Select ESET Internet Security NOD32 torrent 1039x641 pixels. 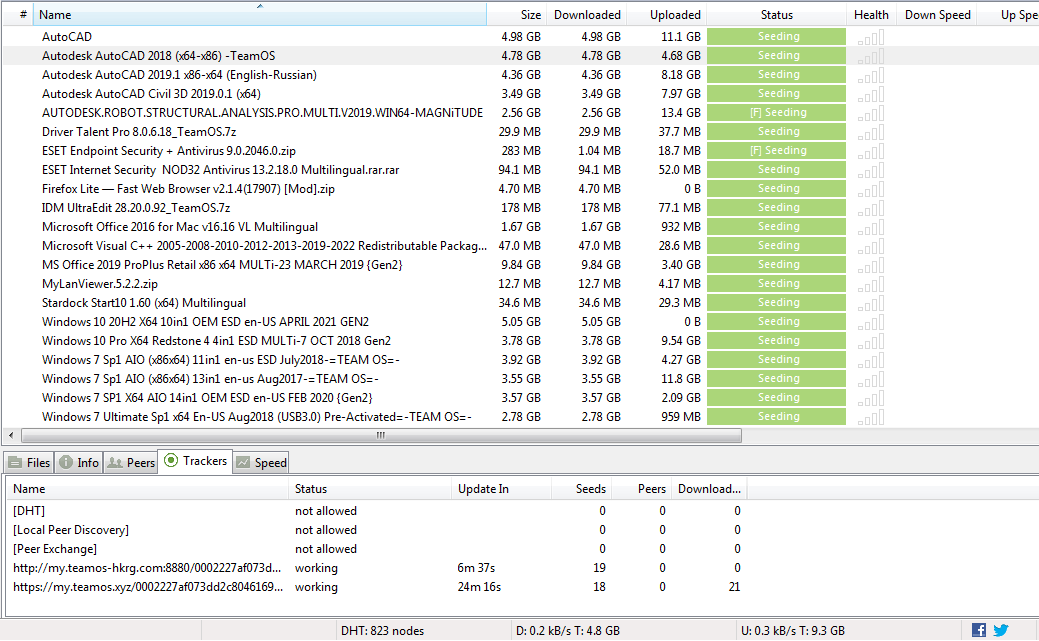tap(221, 170)
